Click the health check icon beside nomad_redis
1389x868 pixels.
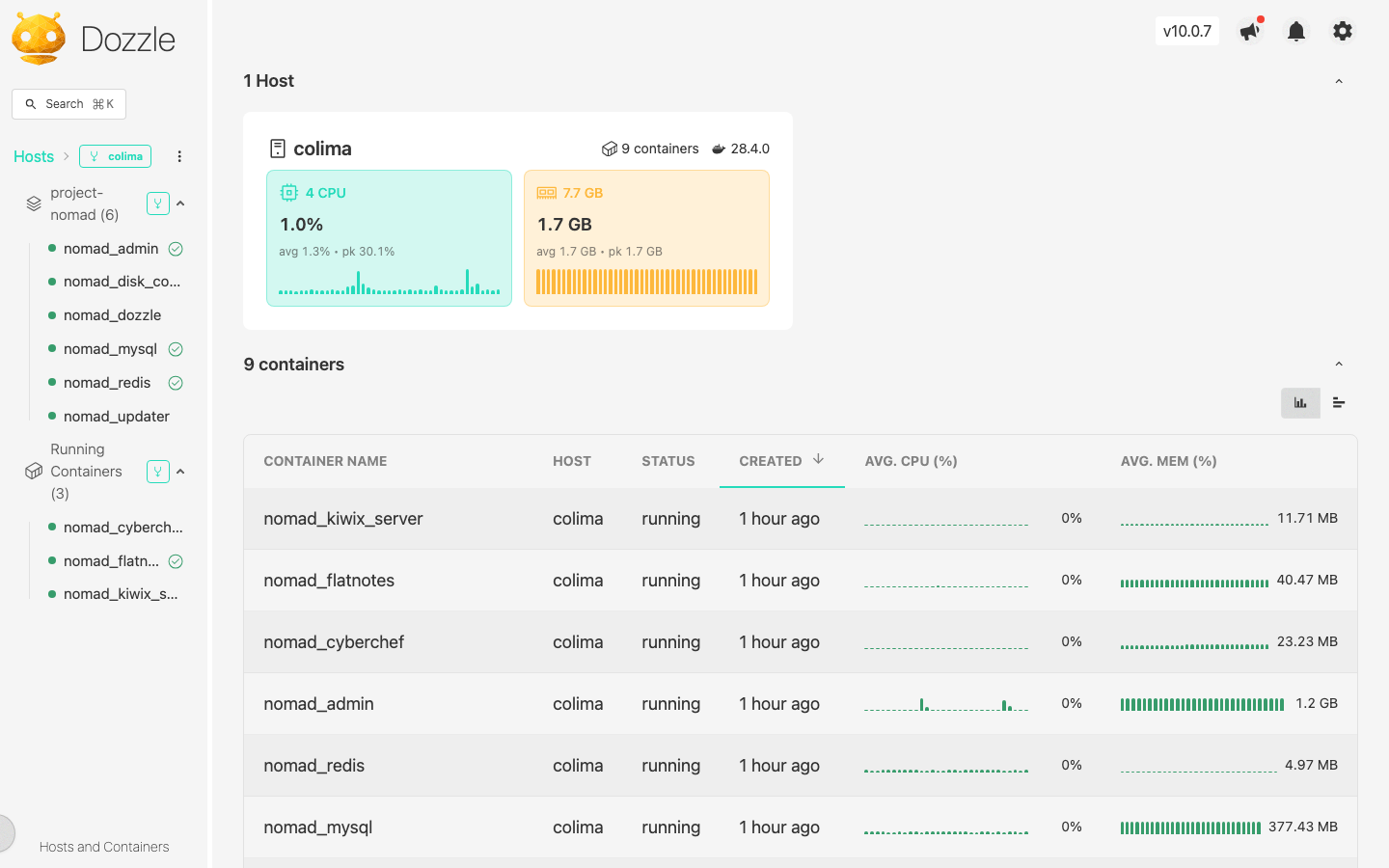(x=176, y=383)
